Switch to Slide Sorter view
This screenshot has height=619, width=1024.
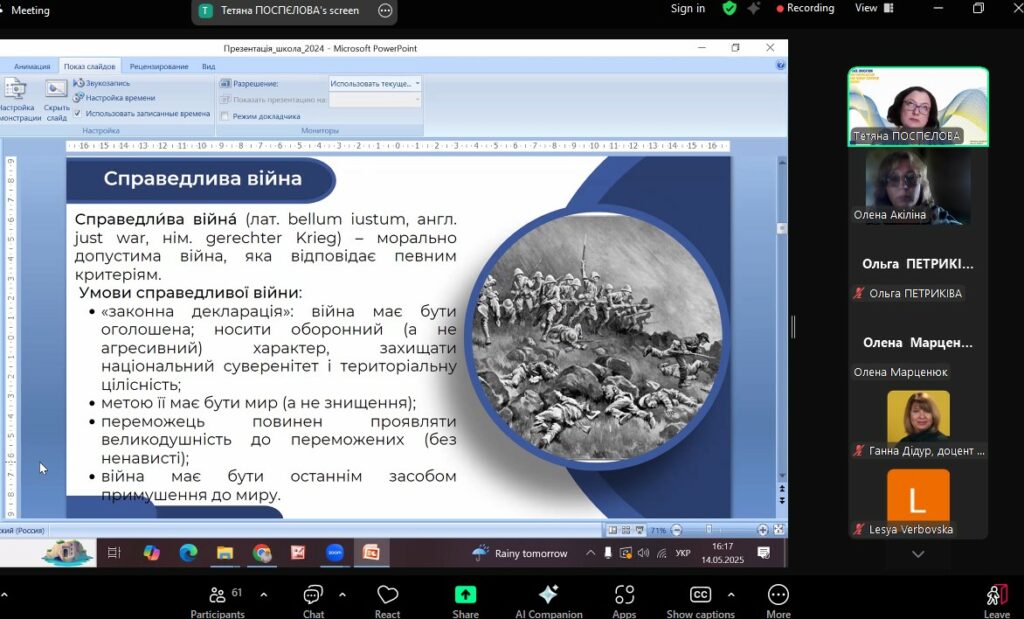click(626, 530)
